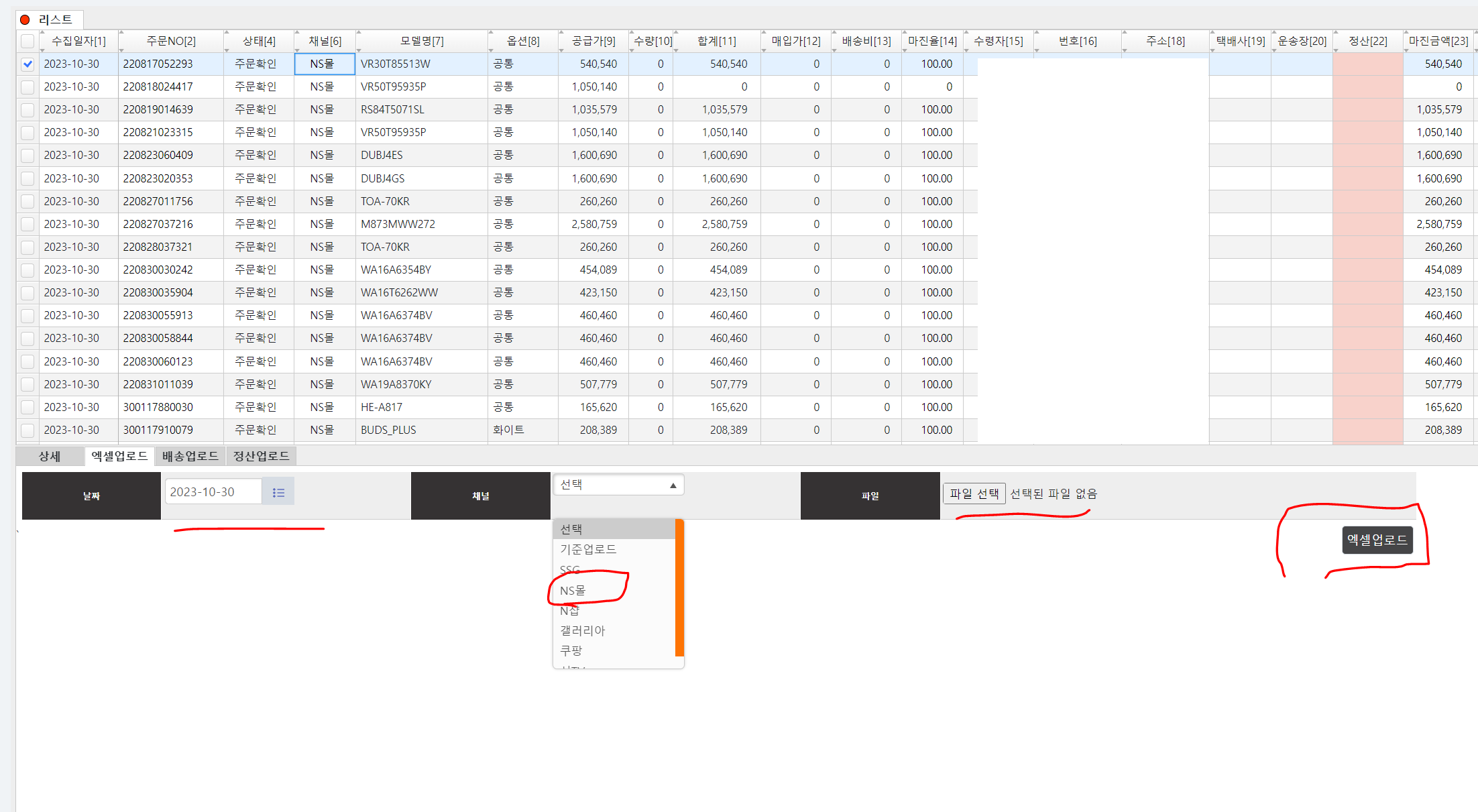Uncheck the checkbox for order 220817052293

tap(27, 64)
